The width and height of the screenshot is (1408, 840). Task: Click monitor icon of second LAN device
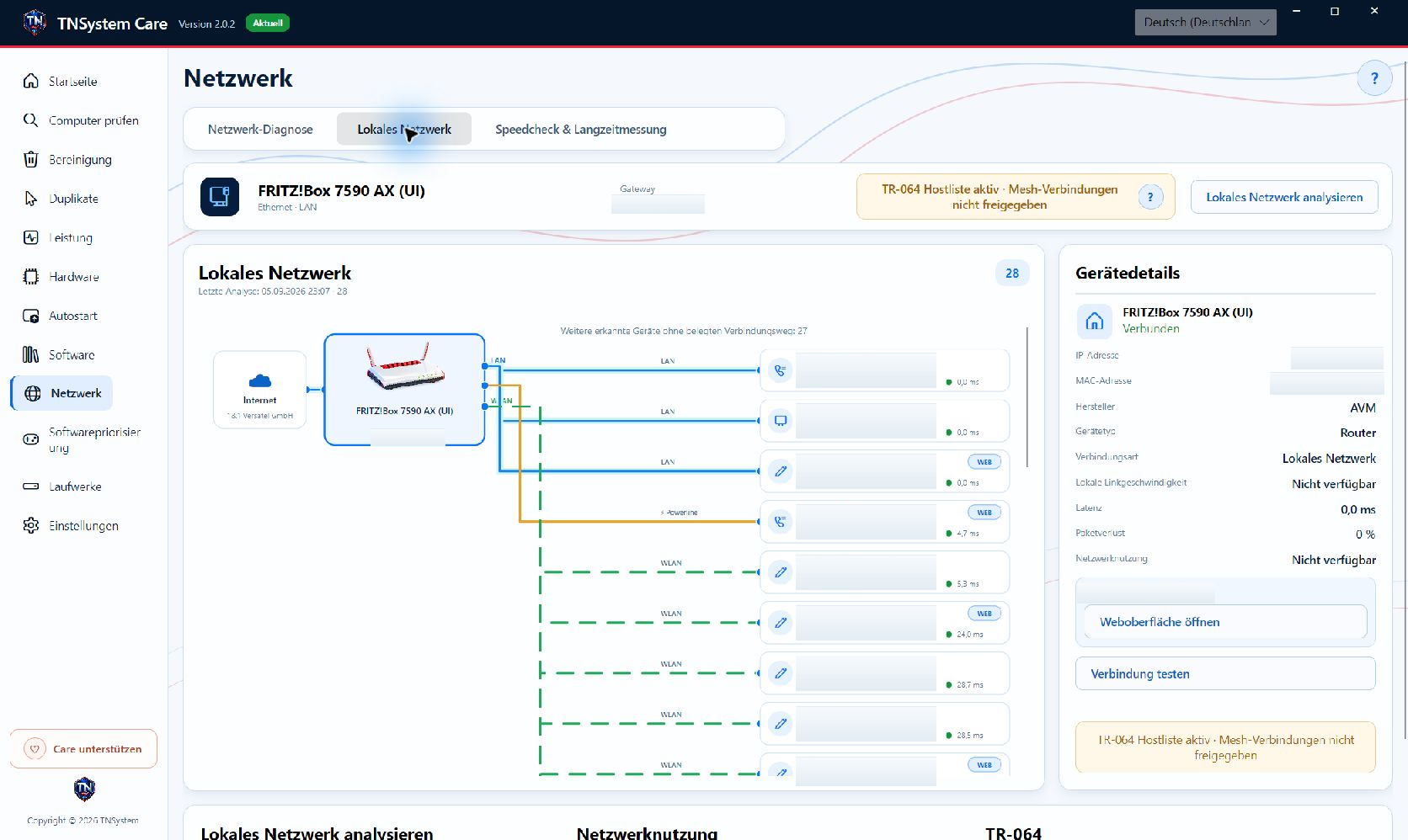tap(781, 421)
